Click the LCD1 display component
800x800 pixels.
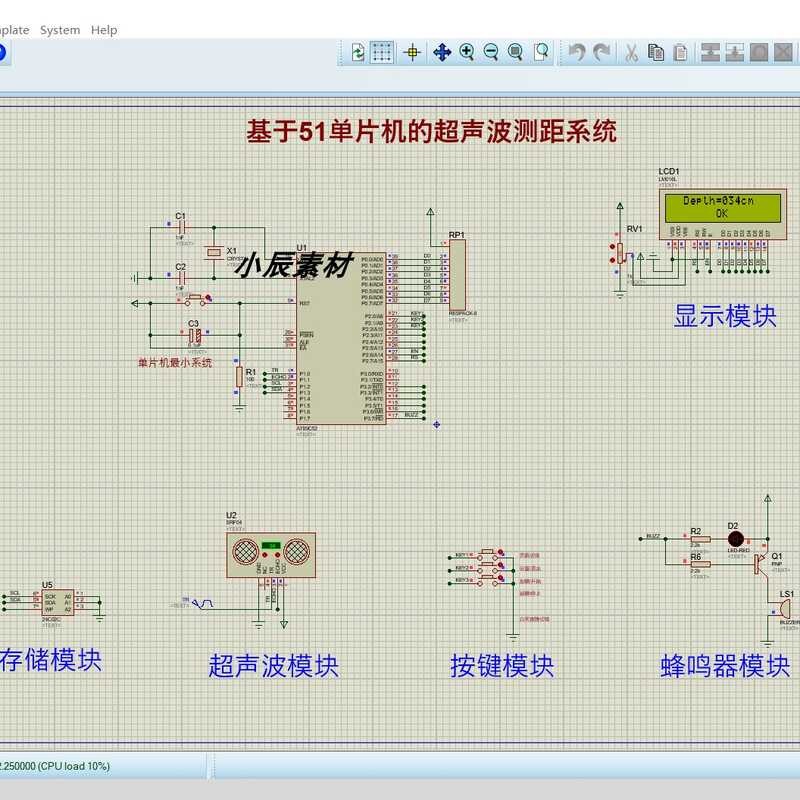click(719, 207)
